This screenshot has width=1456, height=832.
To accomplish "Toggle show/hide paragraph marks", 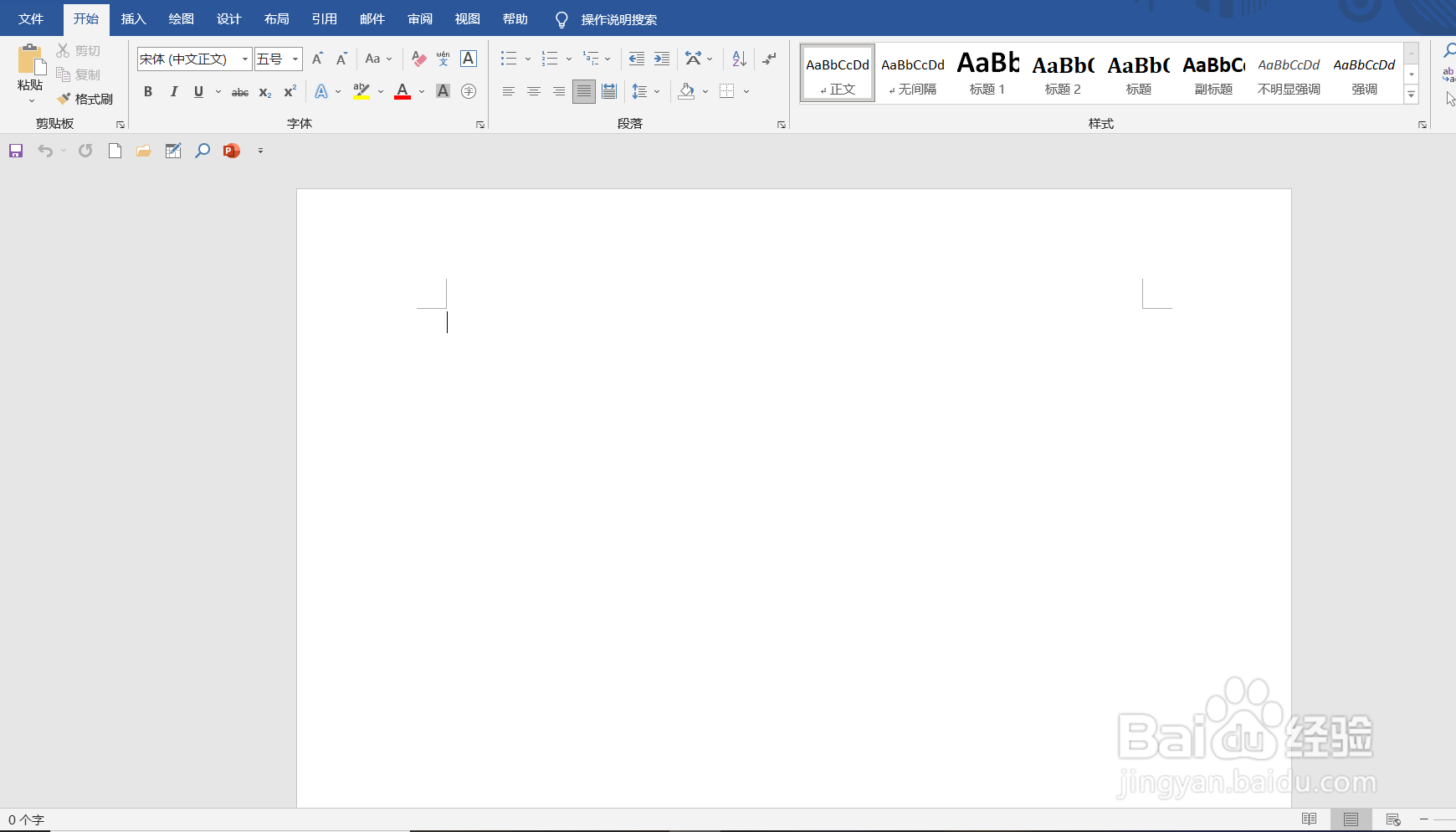I will click(x=769, y=59).
